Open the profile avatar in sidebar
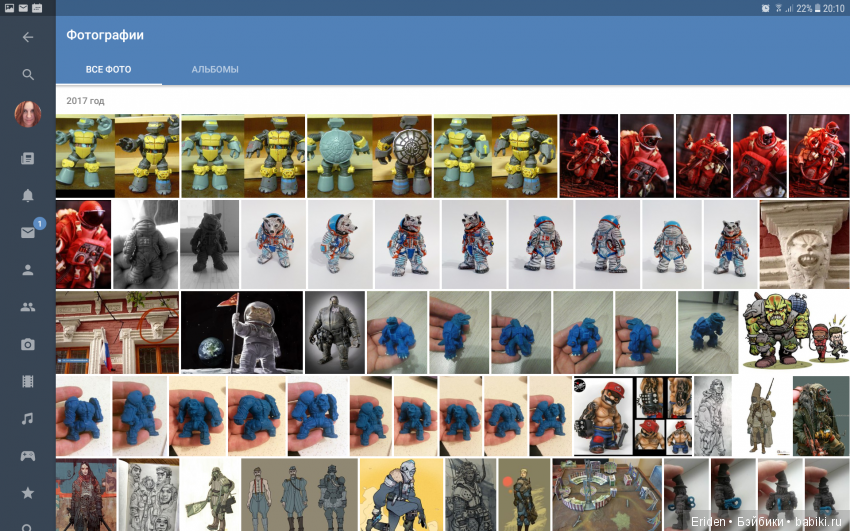850x531 pixels. (28, 114)
